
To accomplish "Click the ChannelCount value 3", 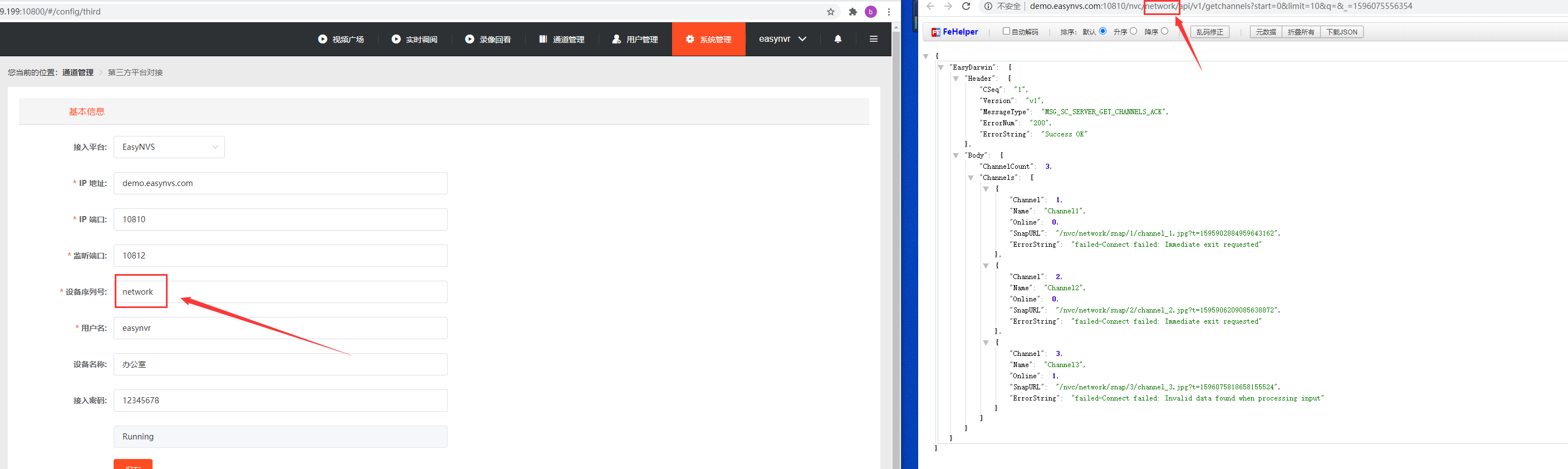I will coord(1047,167).
